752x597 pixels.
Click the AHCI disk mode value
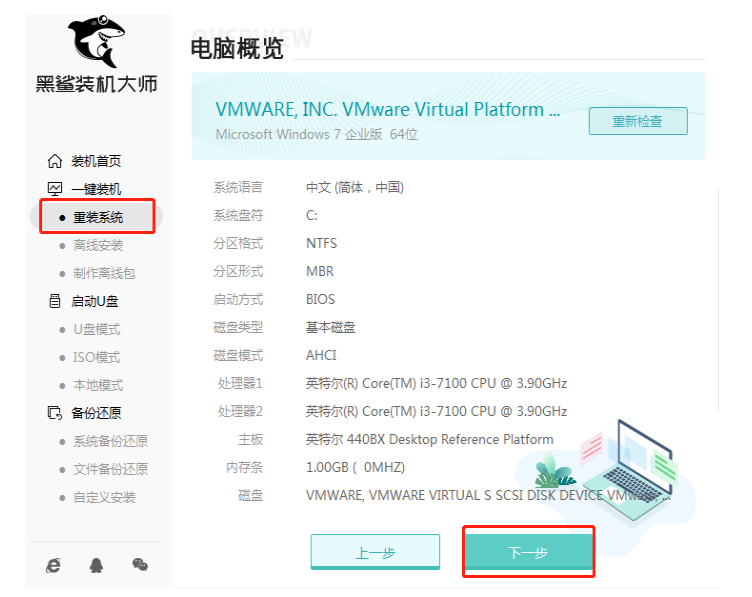(x=321, y=355)
